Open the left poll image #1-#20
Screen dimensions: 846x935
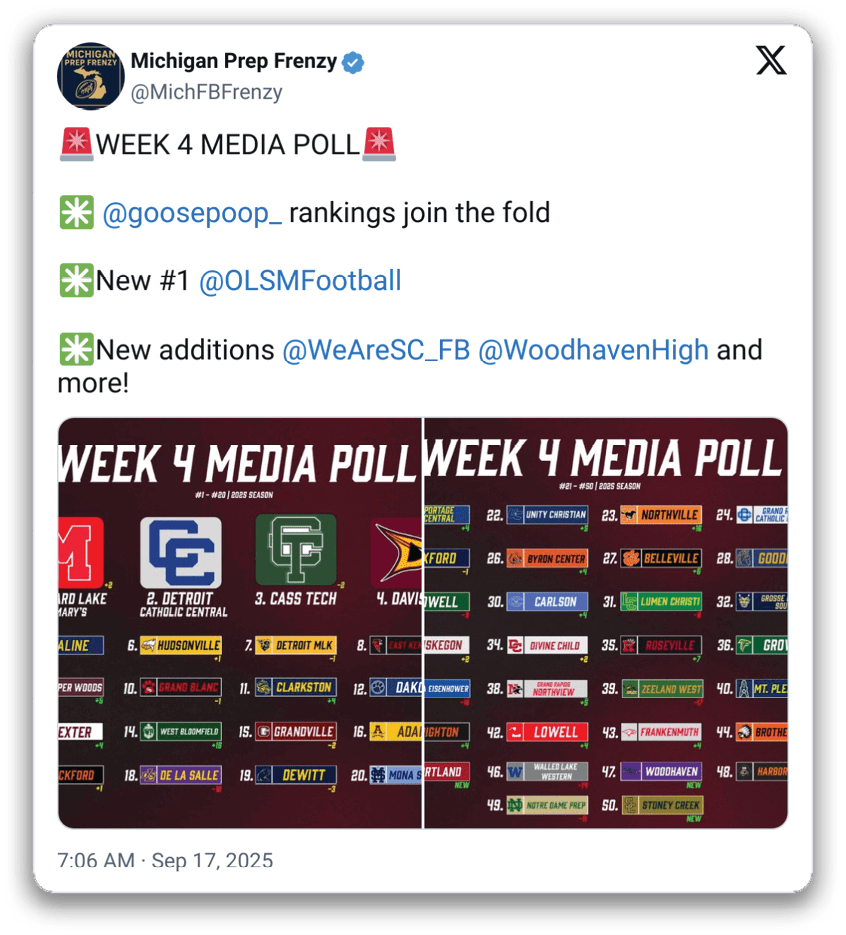click(240, 623)
